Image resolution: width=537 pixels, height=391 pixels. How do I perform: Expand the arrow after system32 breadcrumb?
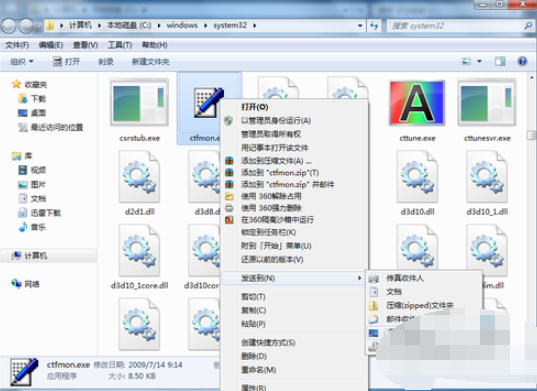[254, 26]
